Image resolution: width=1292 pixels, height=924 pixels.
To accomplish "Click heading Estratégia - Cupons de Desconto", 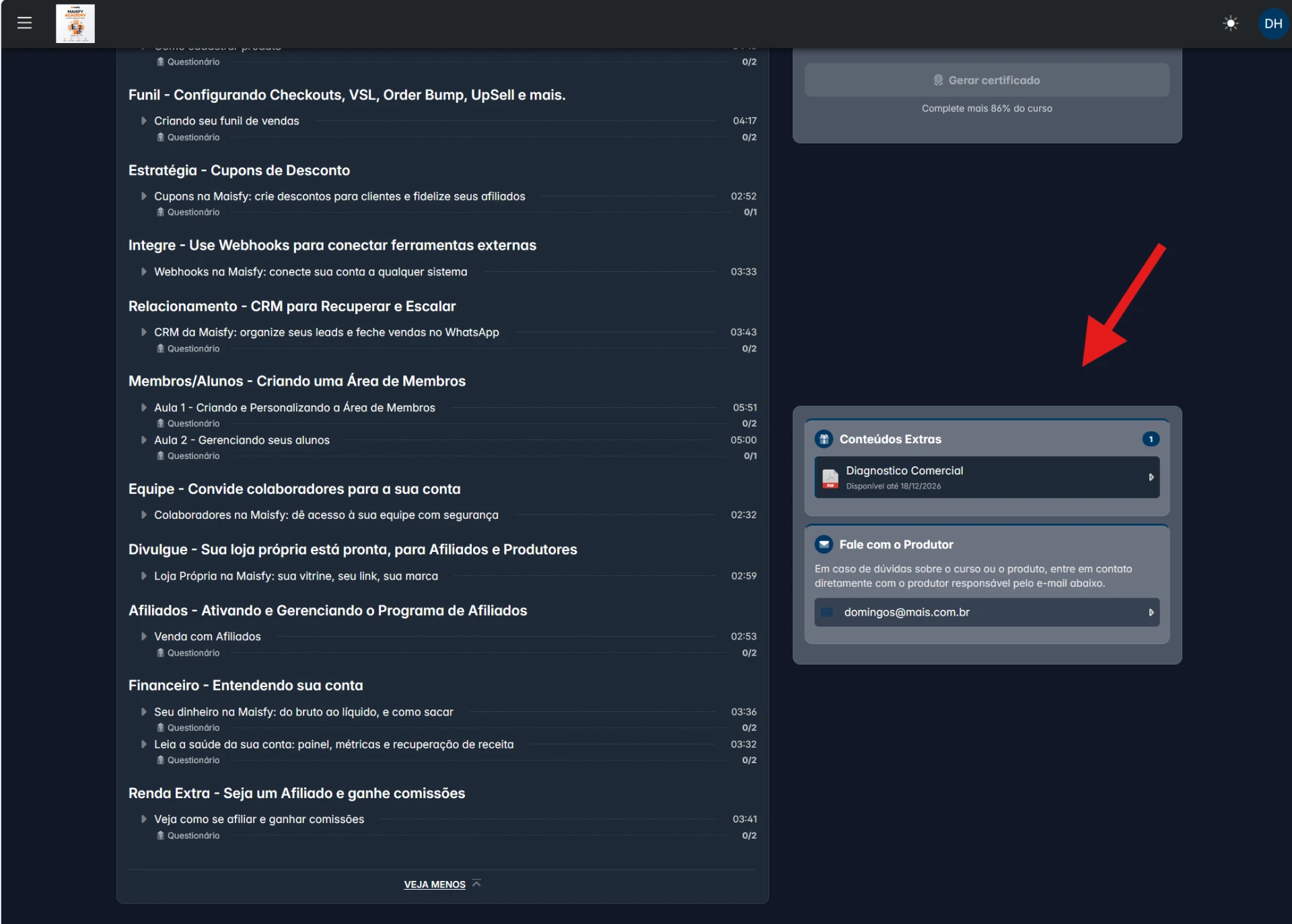I will tap(239, 170).
